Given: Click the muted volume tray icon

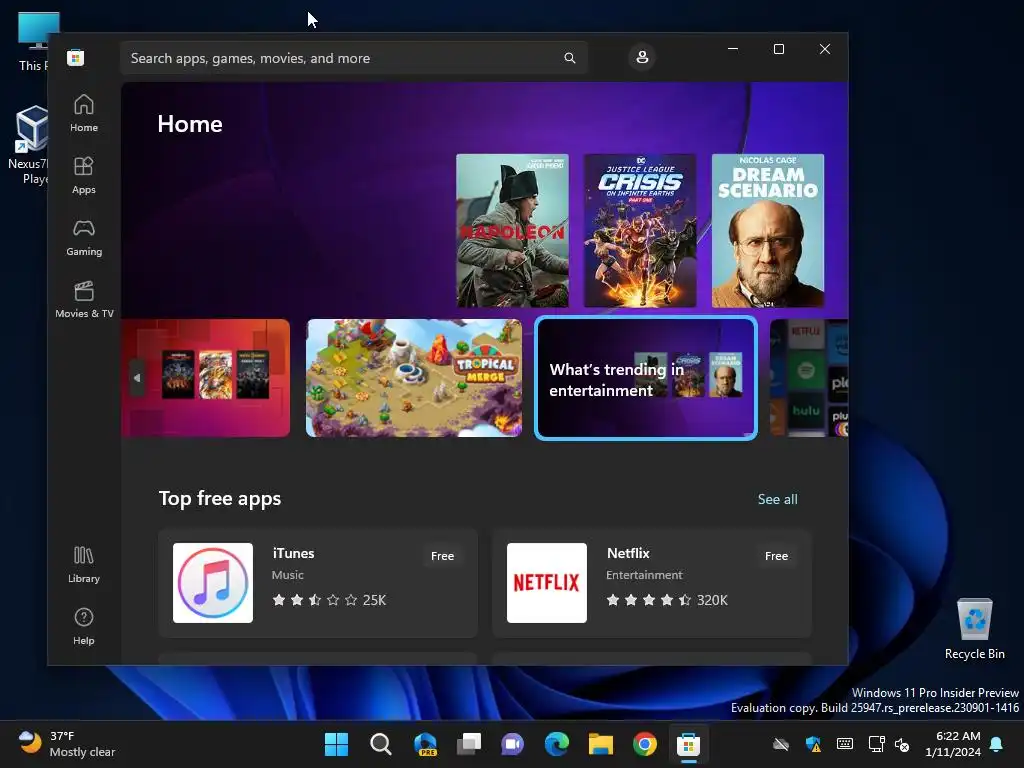Looking at the screenshot, I should click(x=902, y=744).
